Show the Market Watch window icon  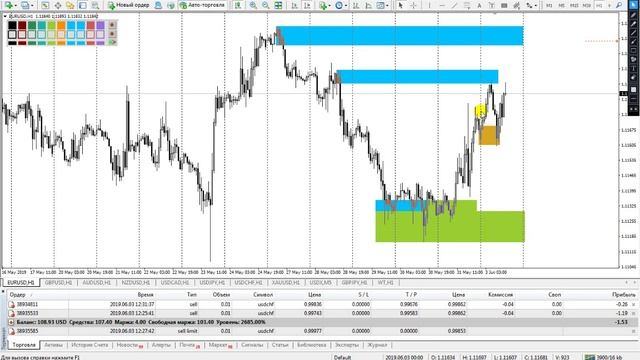pyautogui.click(x=45, y=5)
